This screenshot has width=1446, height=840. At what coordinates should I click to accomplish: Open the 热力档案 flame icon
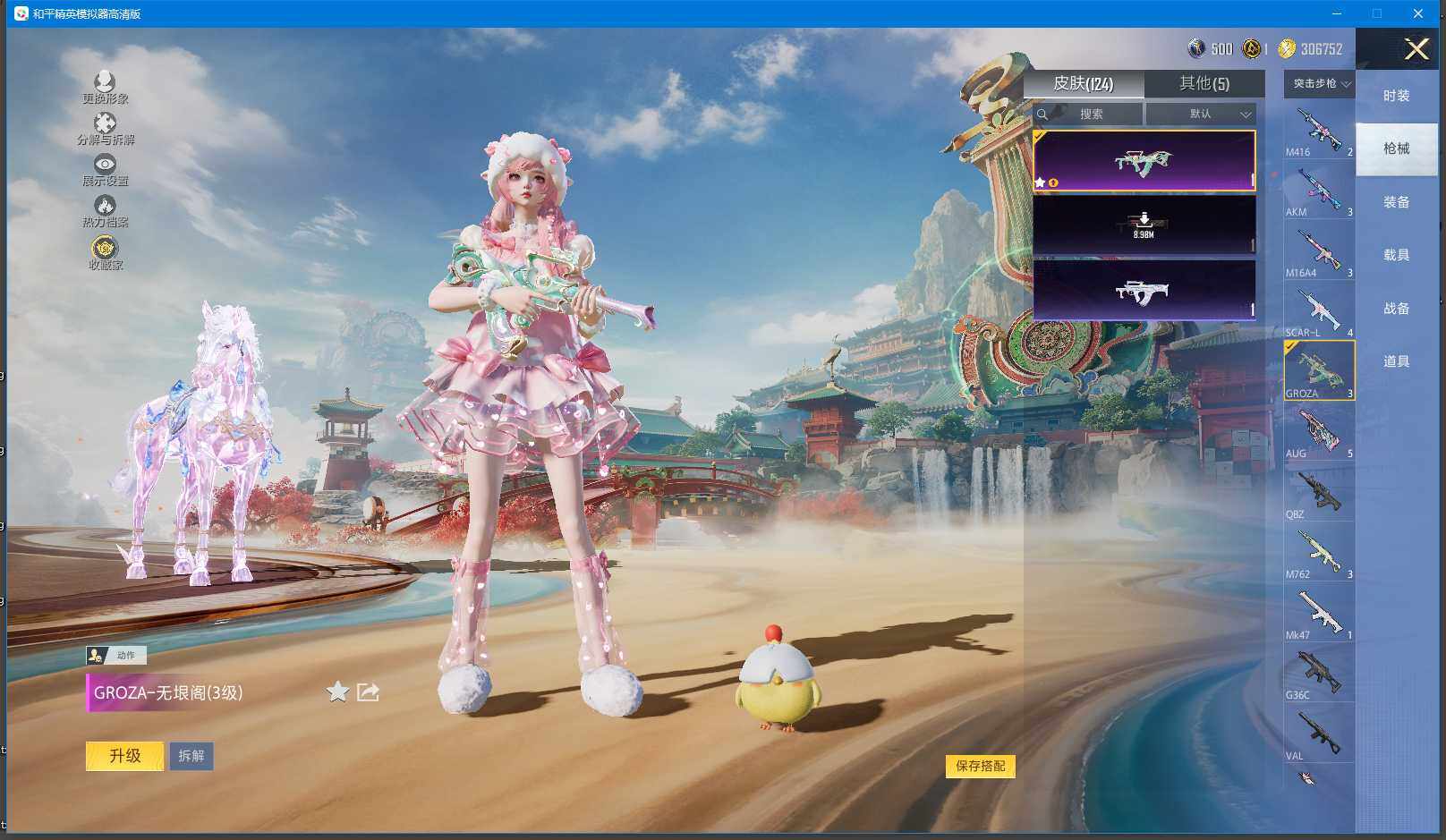point(105,212)
